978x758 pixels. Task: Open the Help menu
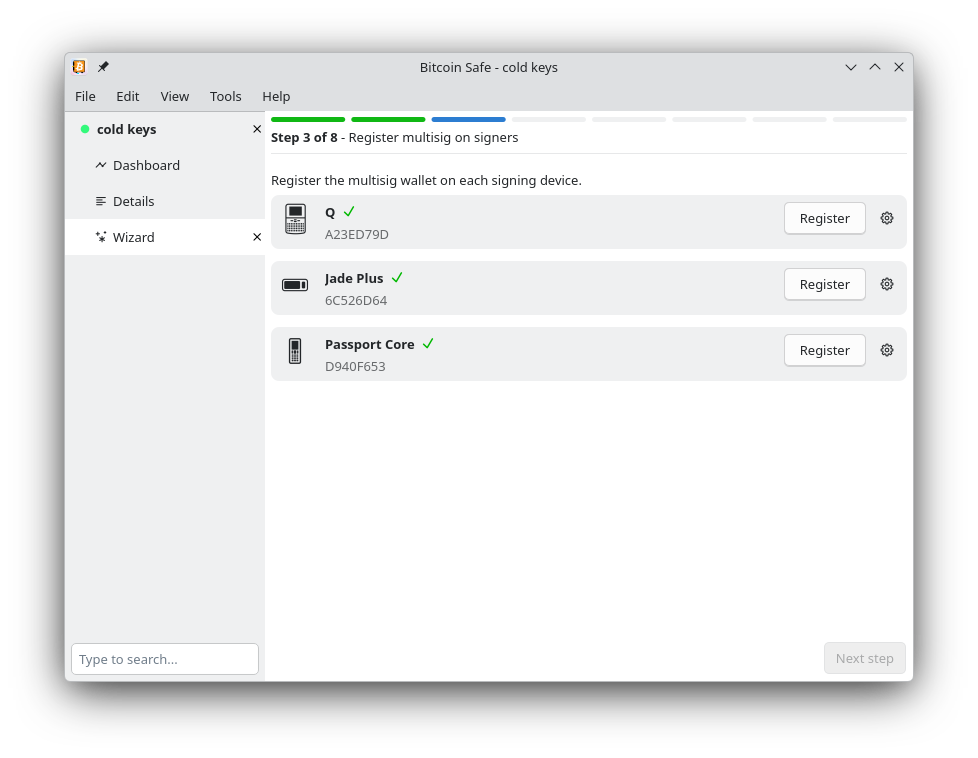click(x=276, y=96)
